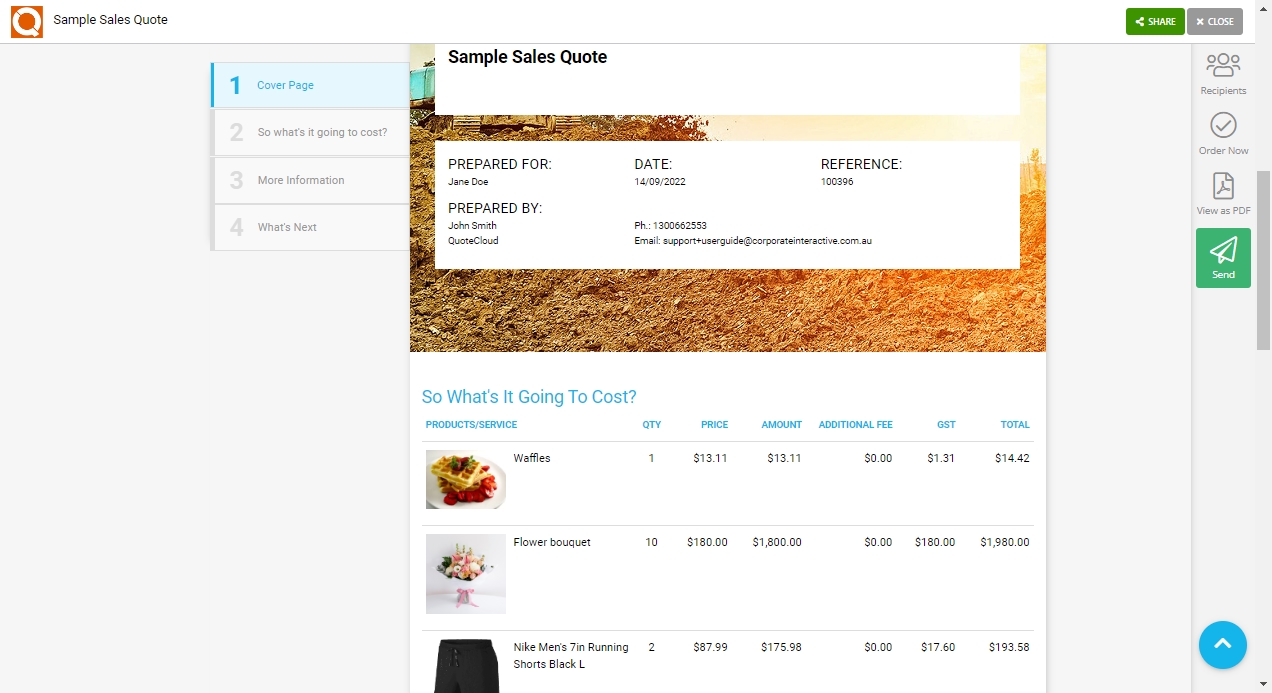Go to Cover Page section

click(x=311, y=85)
